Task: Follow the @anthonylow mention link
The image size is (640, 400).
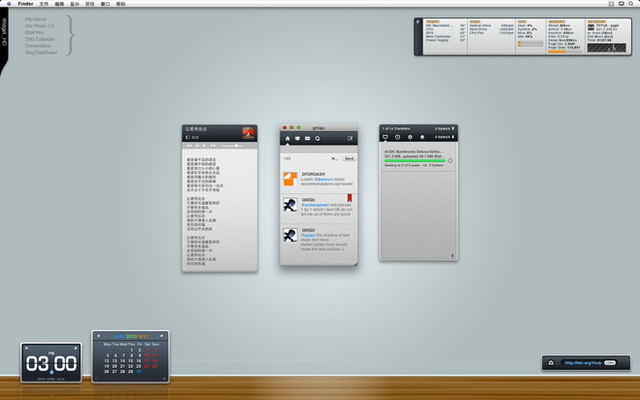Action: click(316, 205)
